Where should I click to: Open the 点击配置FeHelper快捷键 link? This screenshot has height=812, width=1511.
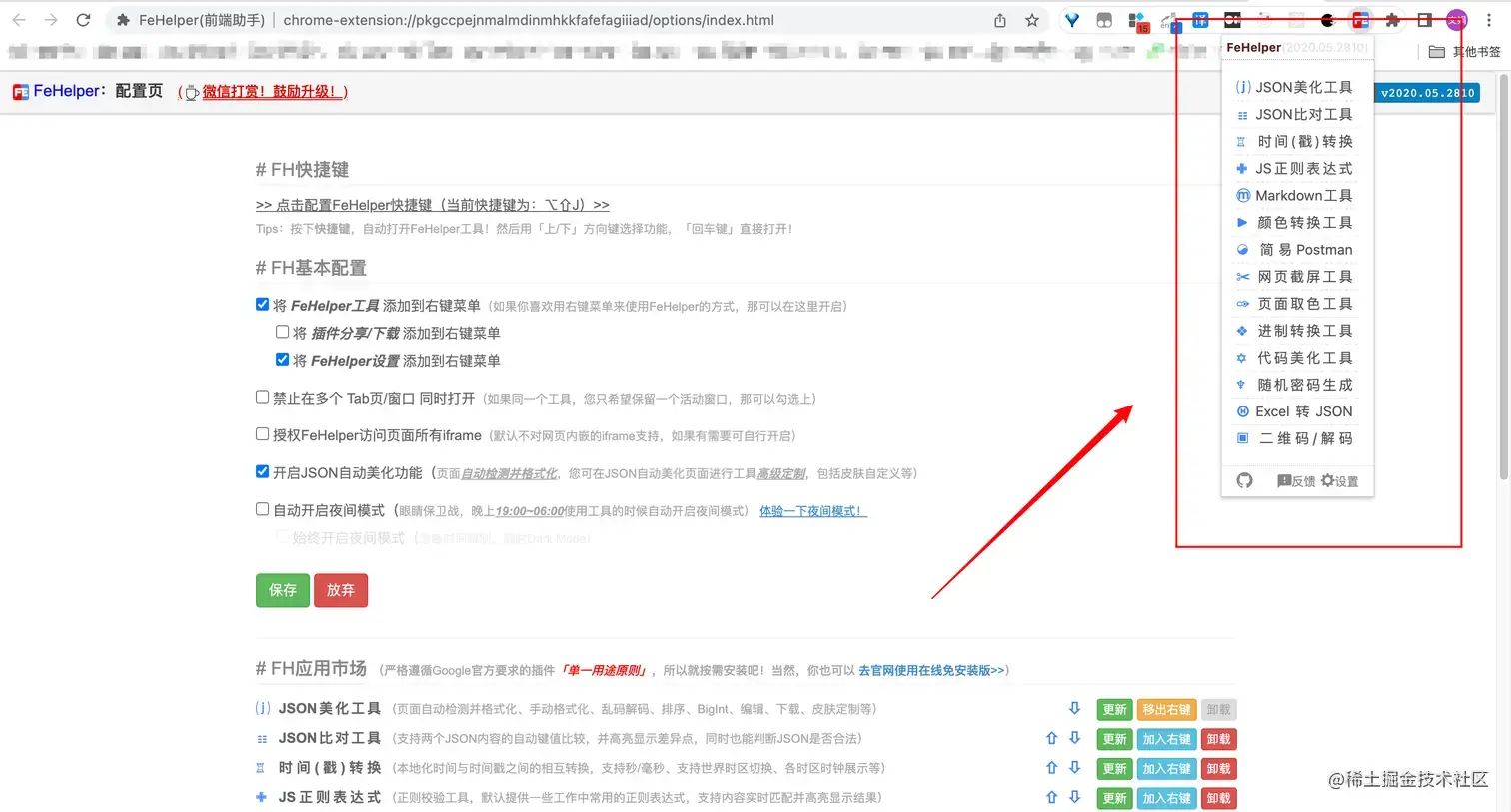tap(432, 205)
